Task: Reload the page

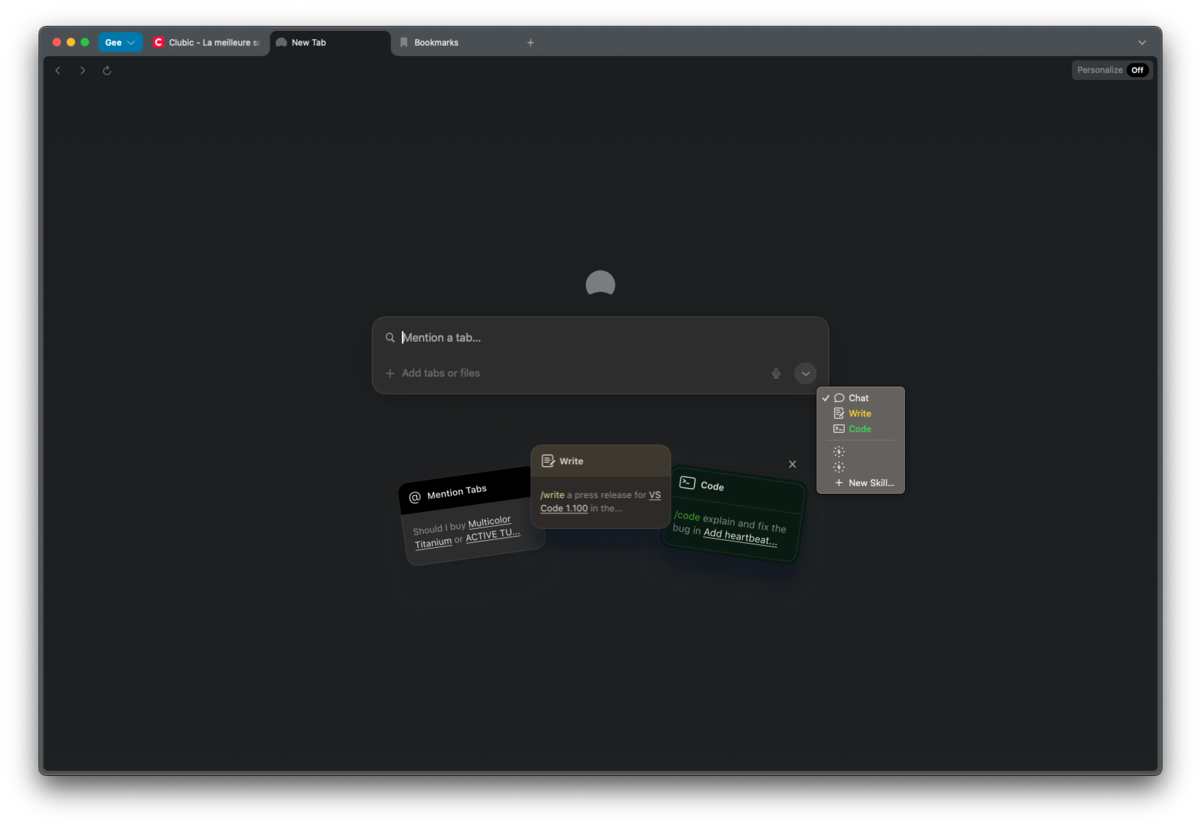Action: click(x=107, y=71)
